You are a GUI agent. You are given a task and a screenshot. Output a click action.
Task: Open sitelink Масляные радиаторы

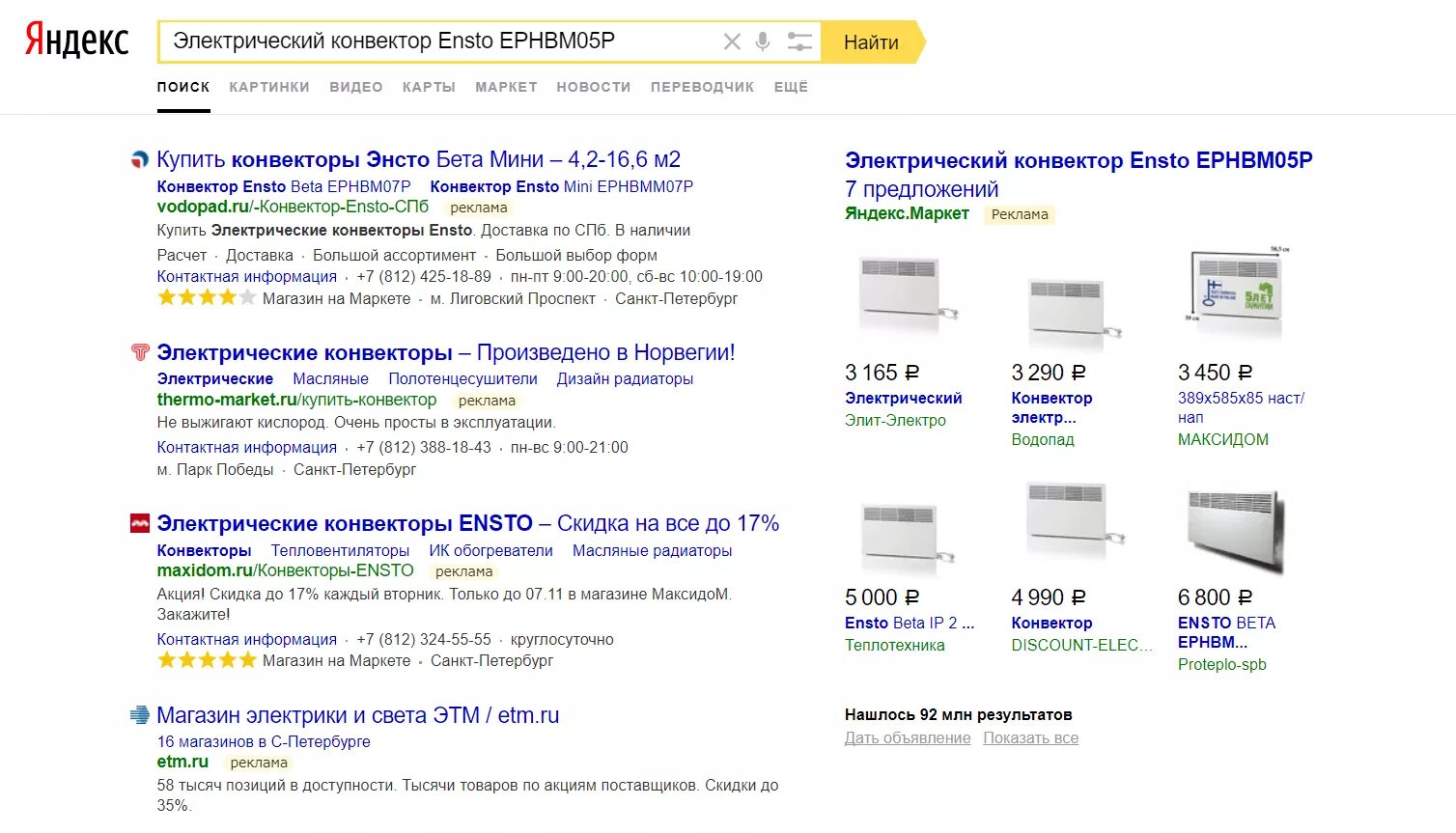click(652, 550)
